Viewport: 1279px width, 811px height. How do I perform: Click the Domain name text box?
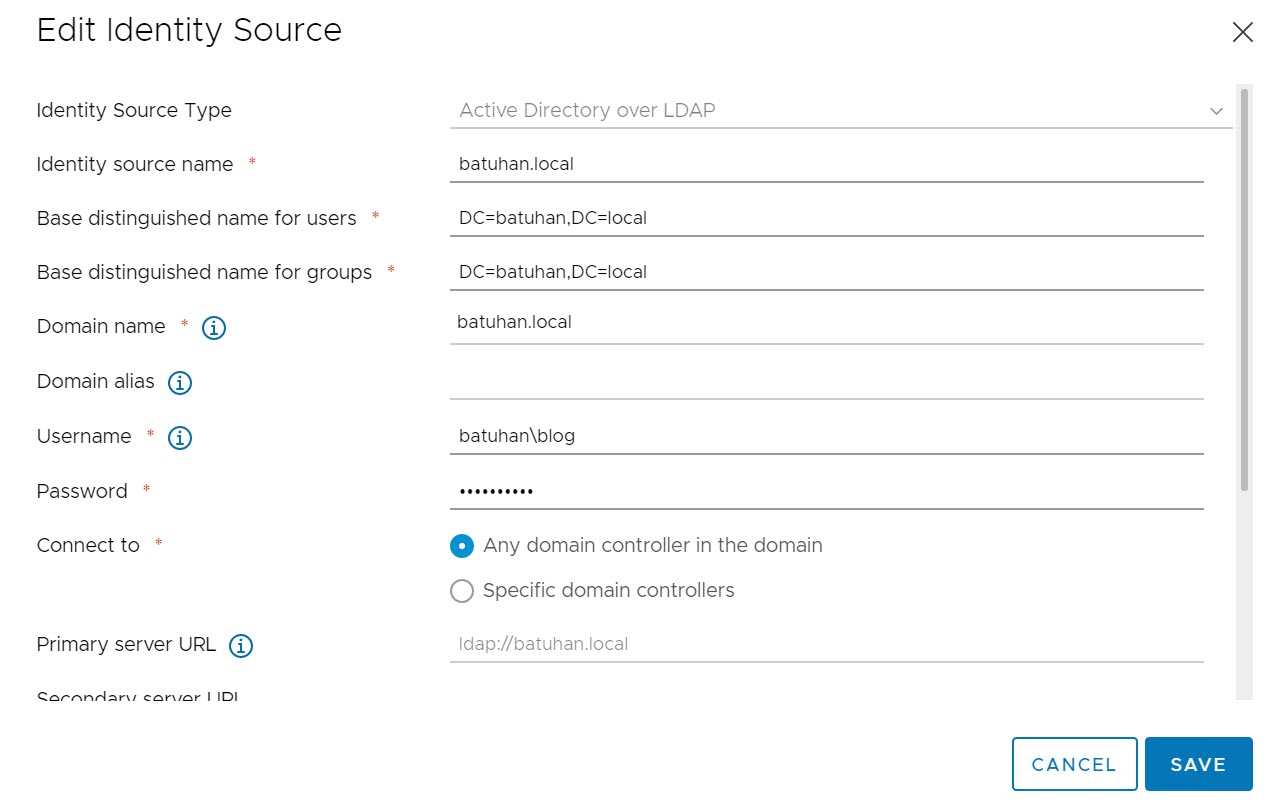pyautogui.click(x=826, y=323)
